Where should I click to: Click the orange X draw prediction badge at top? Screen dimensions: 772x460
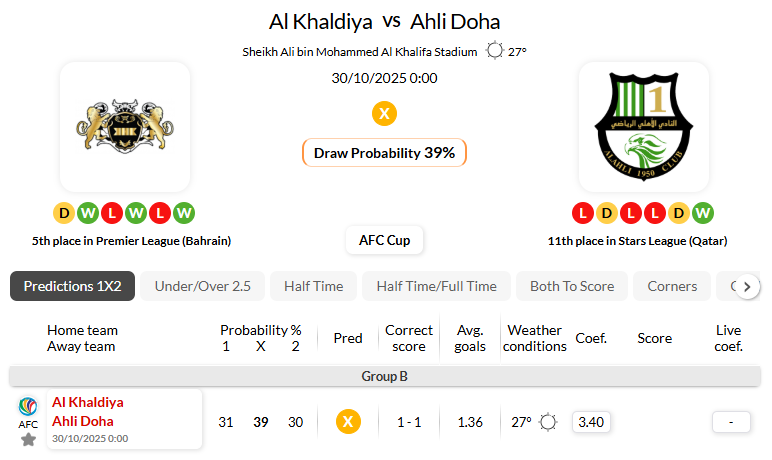[x=384, y=113]
